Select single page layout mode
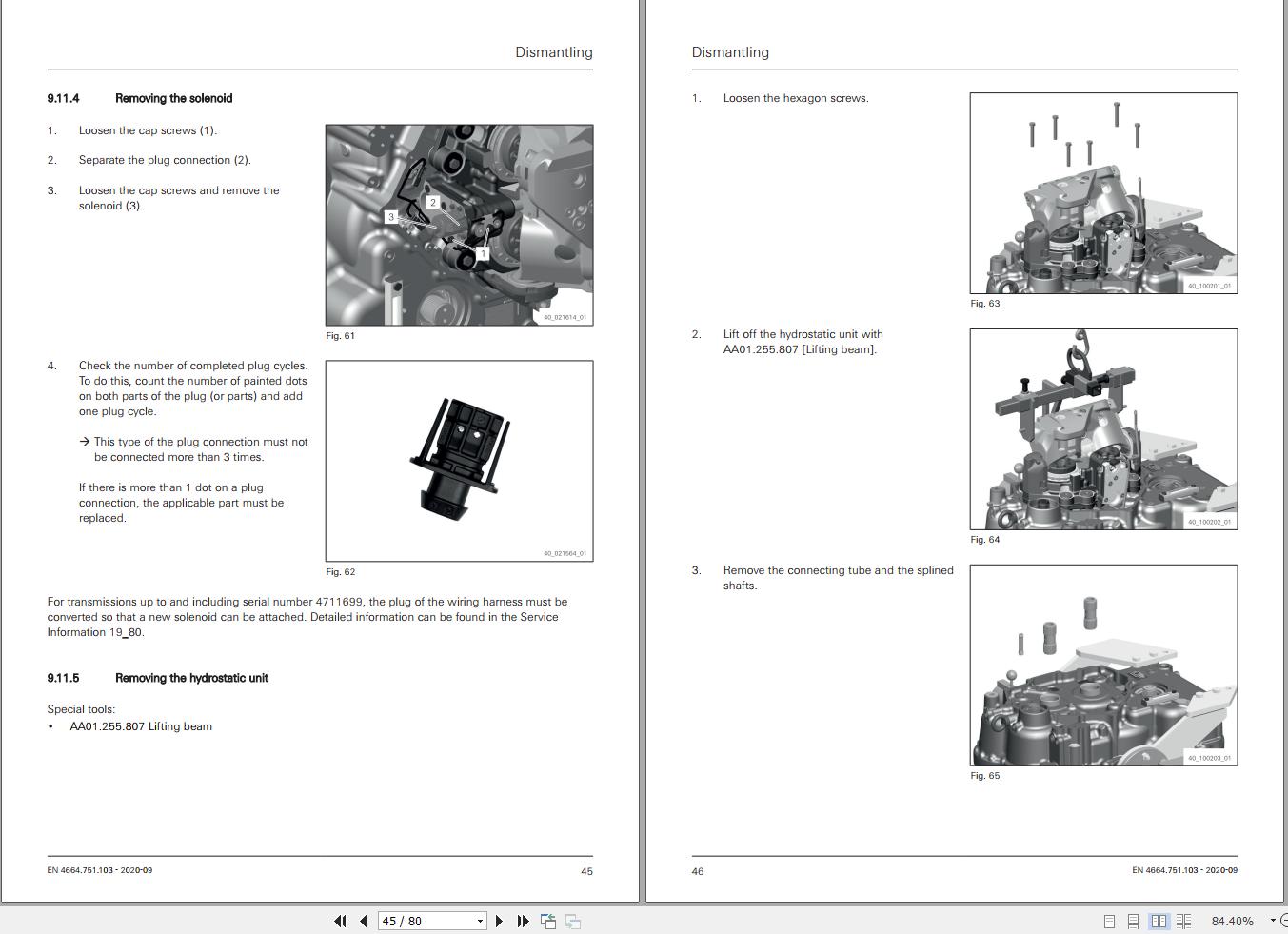Image resolution: width=1288 pixels, height=934 pixels. pyautogui.click(x=1107, y=921)
